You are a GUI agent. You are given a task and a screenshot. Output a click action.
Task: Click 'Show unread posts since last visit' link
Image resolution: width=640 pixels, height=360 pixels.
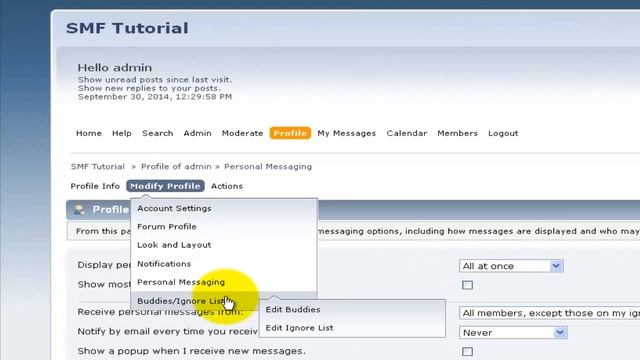point(155,80)
